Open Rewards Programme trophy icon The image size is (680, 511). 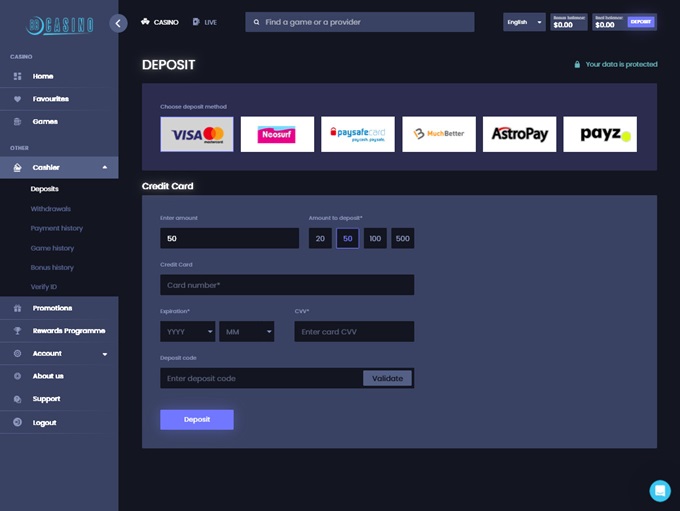(17, 331)
